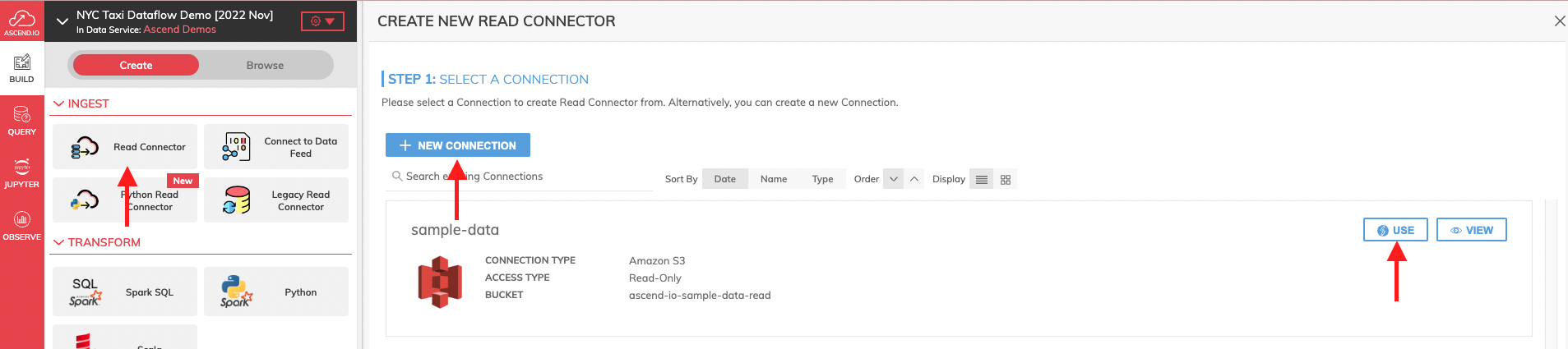Click the search magnifier icon
Image resolution: width=1568 pixels, height=349 pixels.
397,177
